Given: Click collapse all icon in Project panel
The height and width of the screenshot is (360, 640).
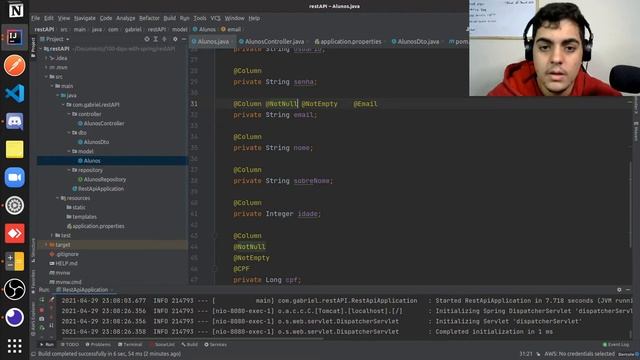Looking at the screenshot, I should click(x=164, y=39).
